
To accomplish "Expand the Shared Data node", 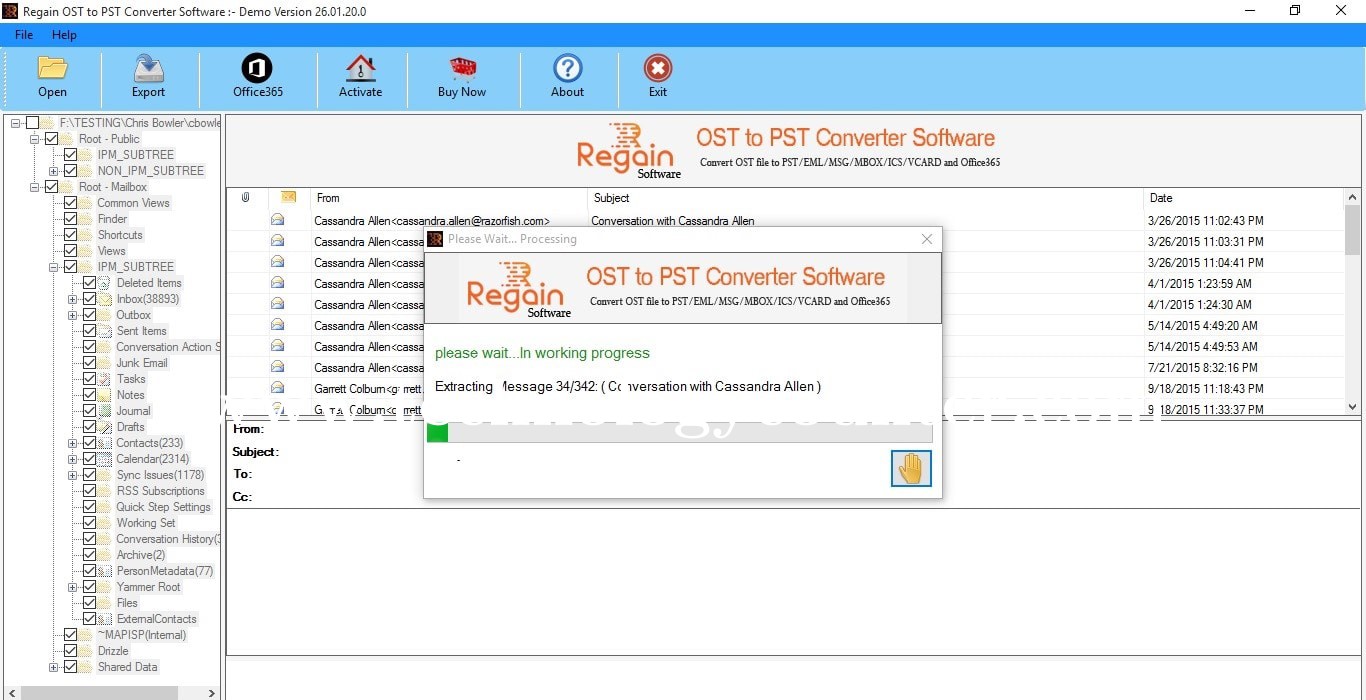I will [x=54, y=667].
